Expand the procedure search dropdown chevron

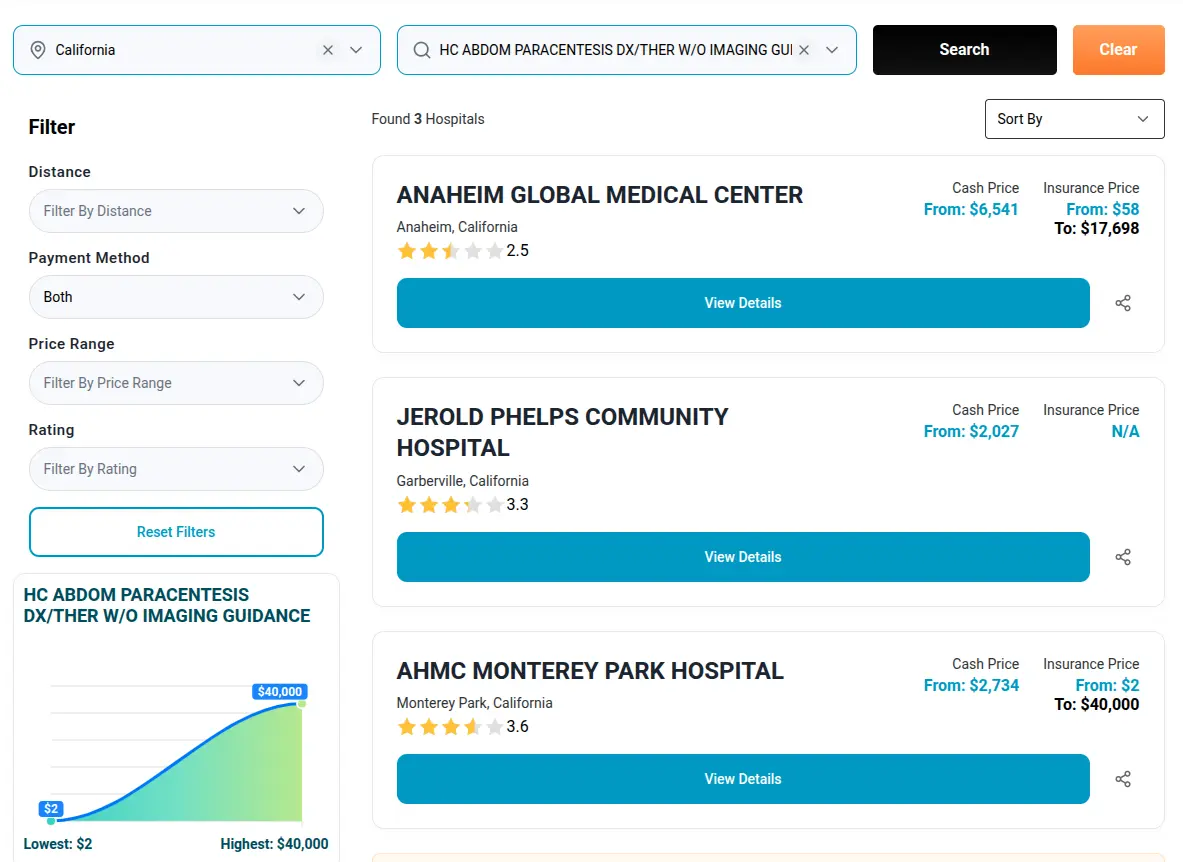tap(832, 50)
